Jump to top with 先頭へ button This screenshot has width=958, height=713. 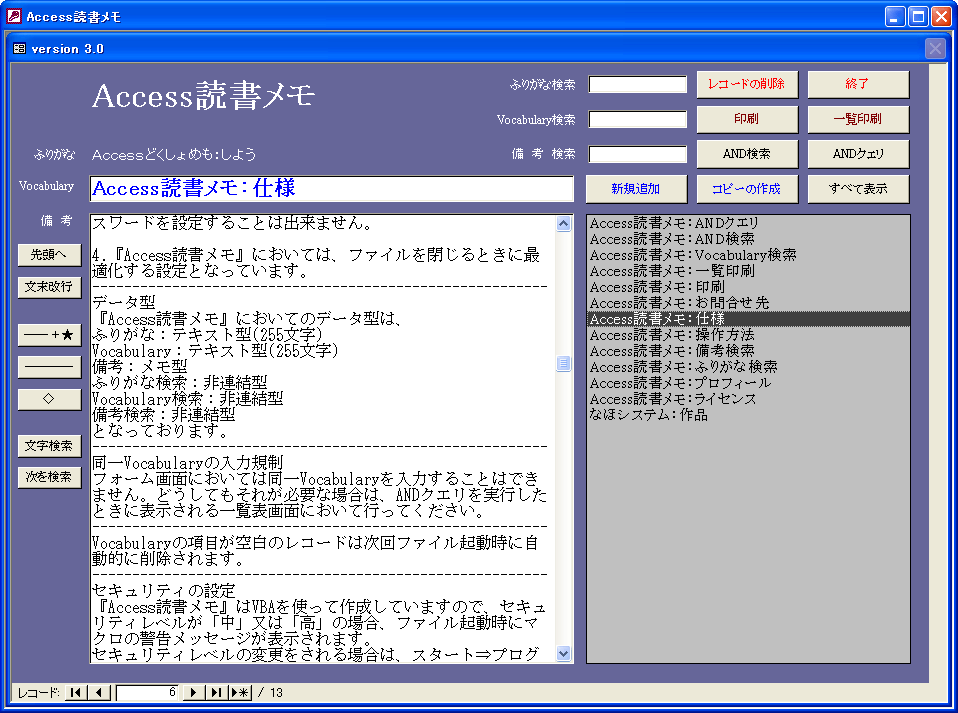pyautogui.click(x=49, y=255)
